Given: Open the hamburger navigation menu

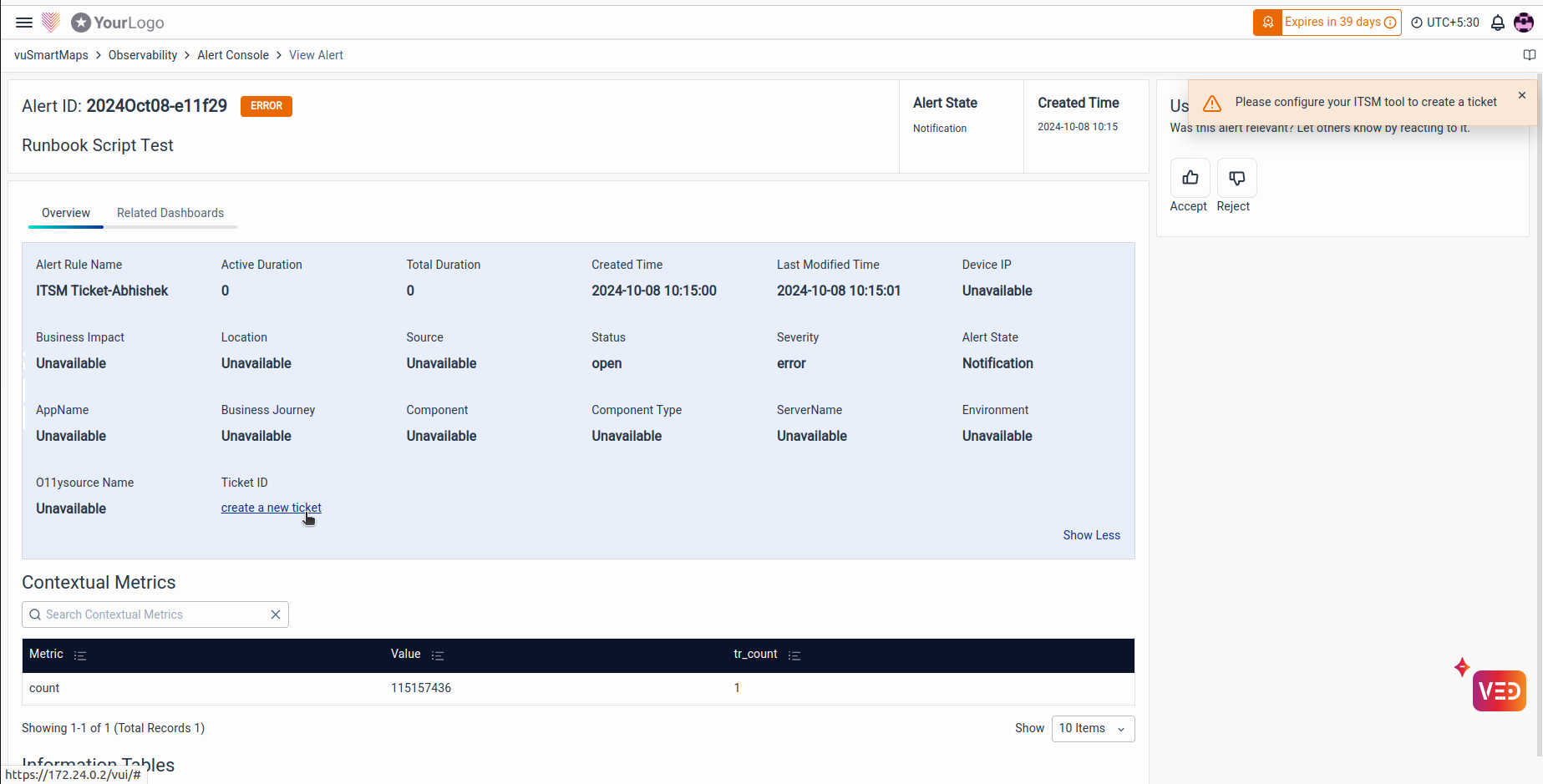Looking at the screenshot, I should pos(24,23).
